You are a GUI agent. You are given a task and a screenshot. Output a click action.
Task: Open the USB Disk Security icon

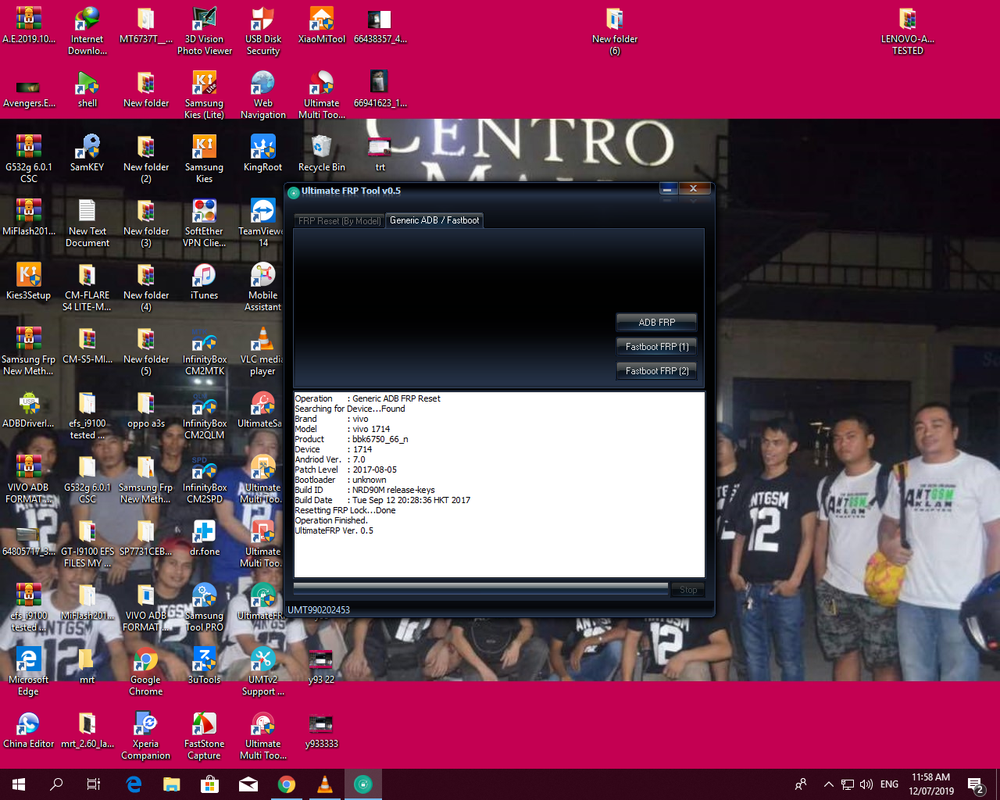tap(263, 31)
